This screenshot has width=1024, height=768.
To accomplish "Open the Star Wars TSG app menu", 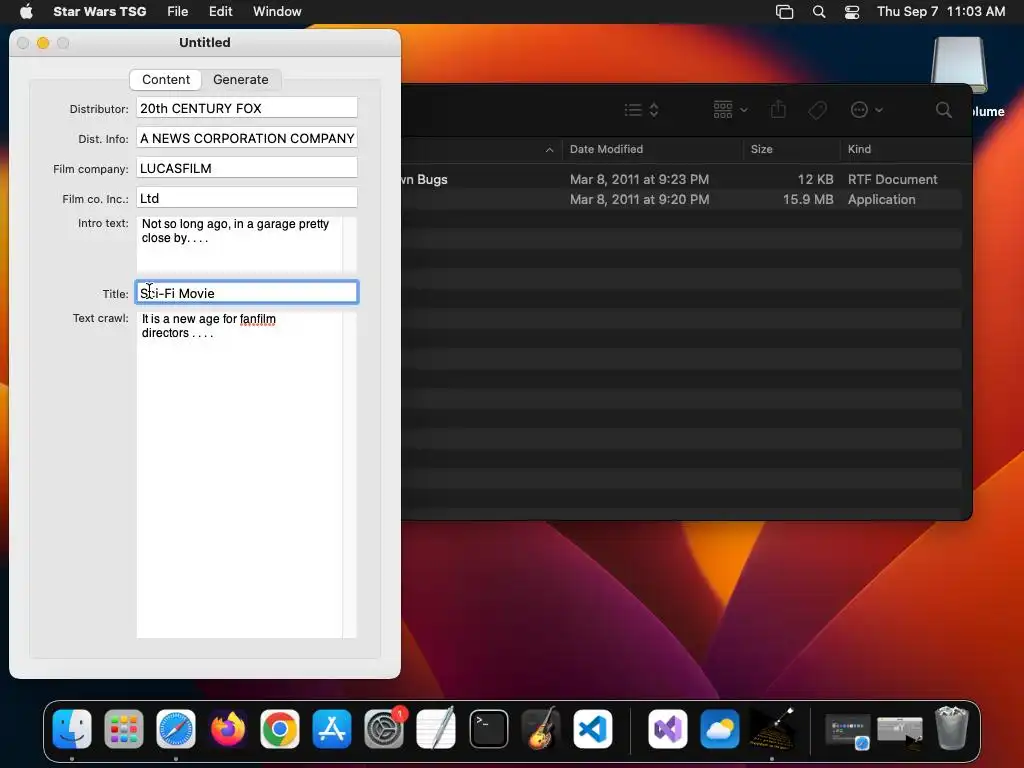I will pos(100,11).
